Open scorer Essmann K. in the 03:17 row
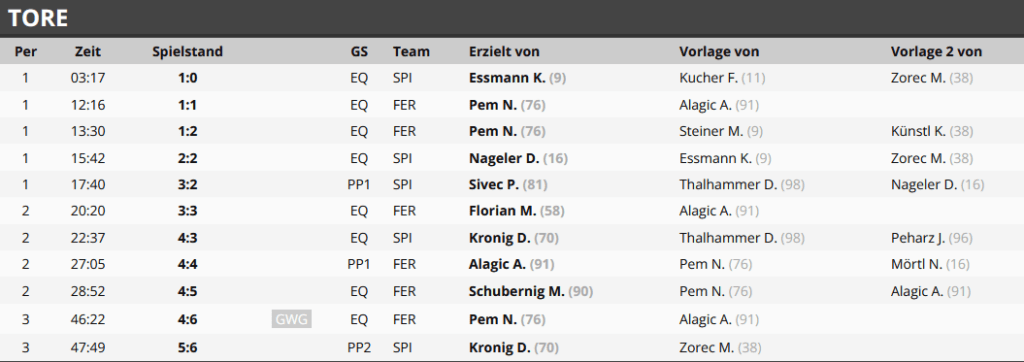This screenshot has height=362, width=1024. [517, 78]
